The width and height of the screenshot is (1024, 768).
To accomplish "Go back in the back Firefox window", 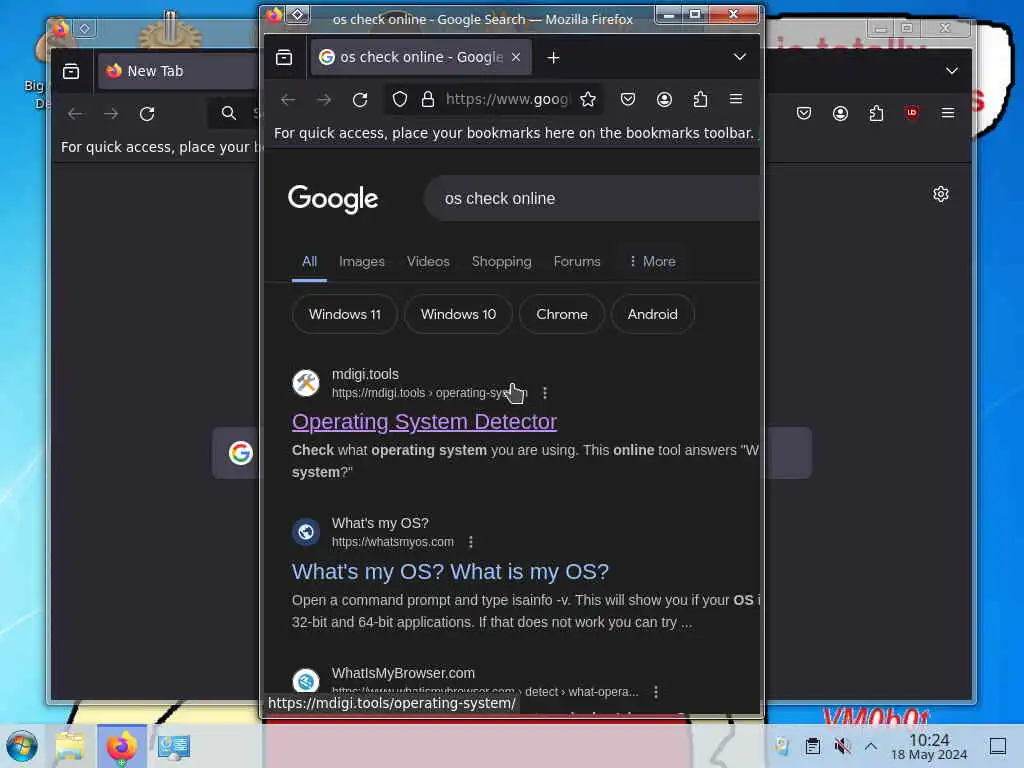I will coord(75,114).
